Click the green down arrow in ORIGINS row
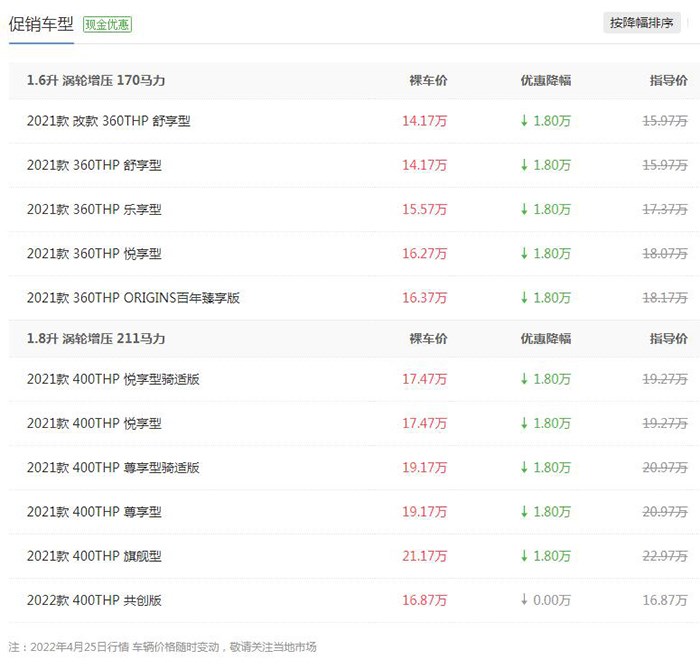Screen dimensions: 700x669 524,297
